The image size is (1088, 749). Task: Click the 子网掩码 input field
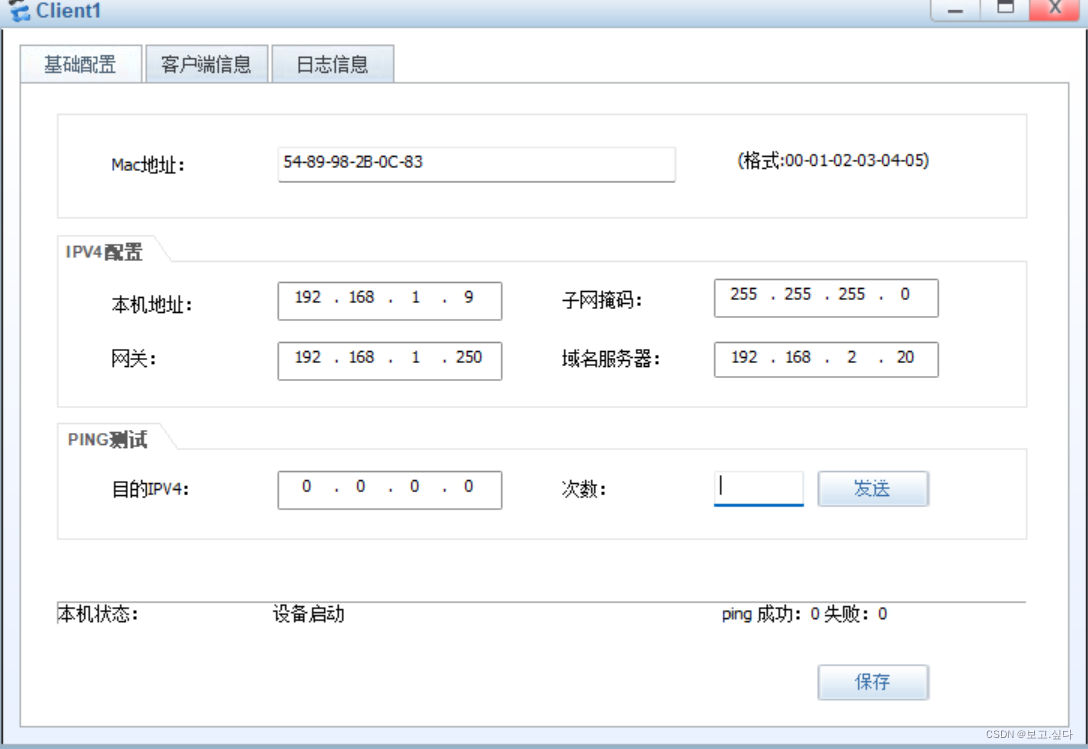(x=826, y=298)
